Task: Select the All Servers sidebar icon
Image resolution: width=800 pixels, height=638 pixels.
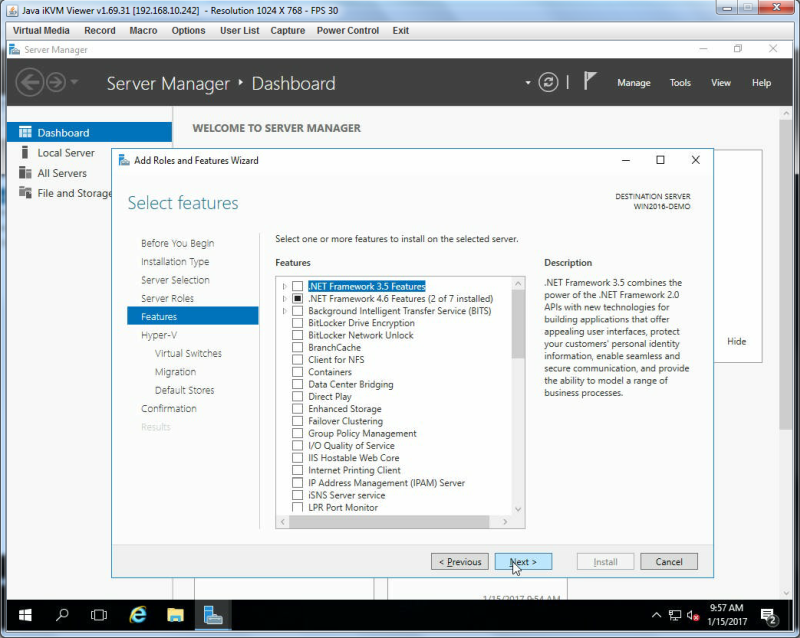Action: (x=25, y=173)
